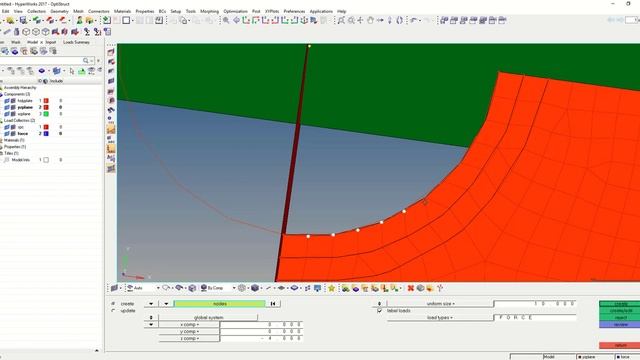Screen dimensions: 640x360
Task: Toggle mesh visibility for topplate component
Action: pyautogui.click(x=13, y=100)
